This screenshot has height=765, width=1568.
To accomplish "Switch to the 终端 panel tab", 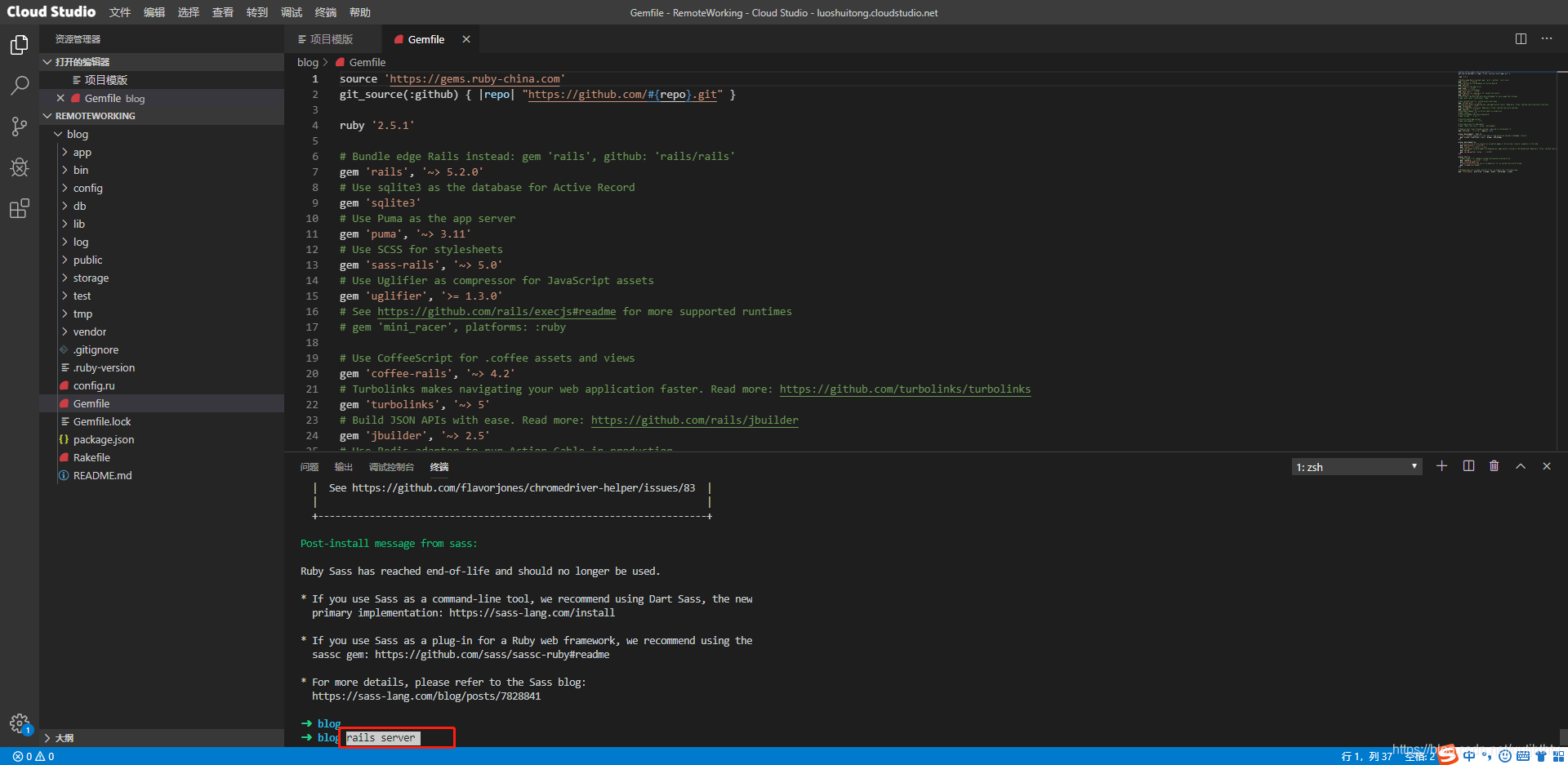I will coord(439,467).
